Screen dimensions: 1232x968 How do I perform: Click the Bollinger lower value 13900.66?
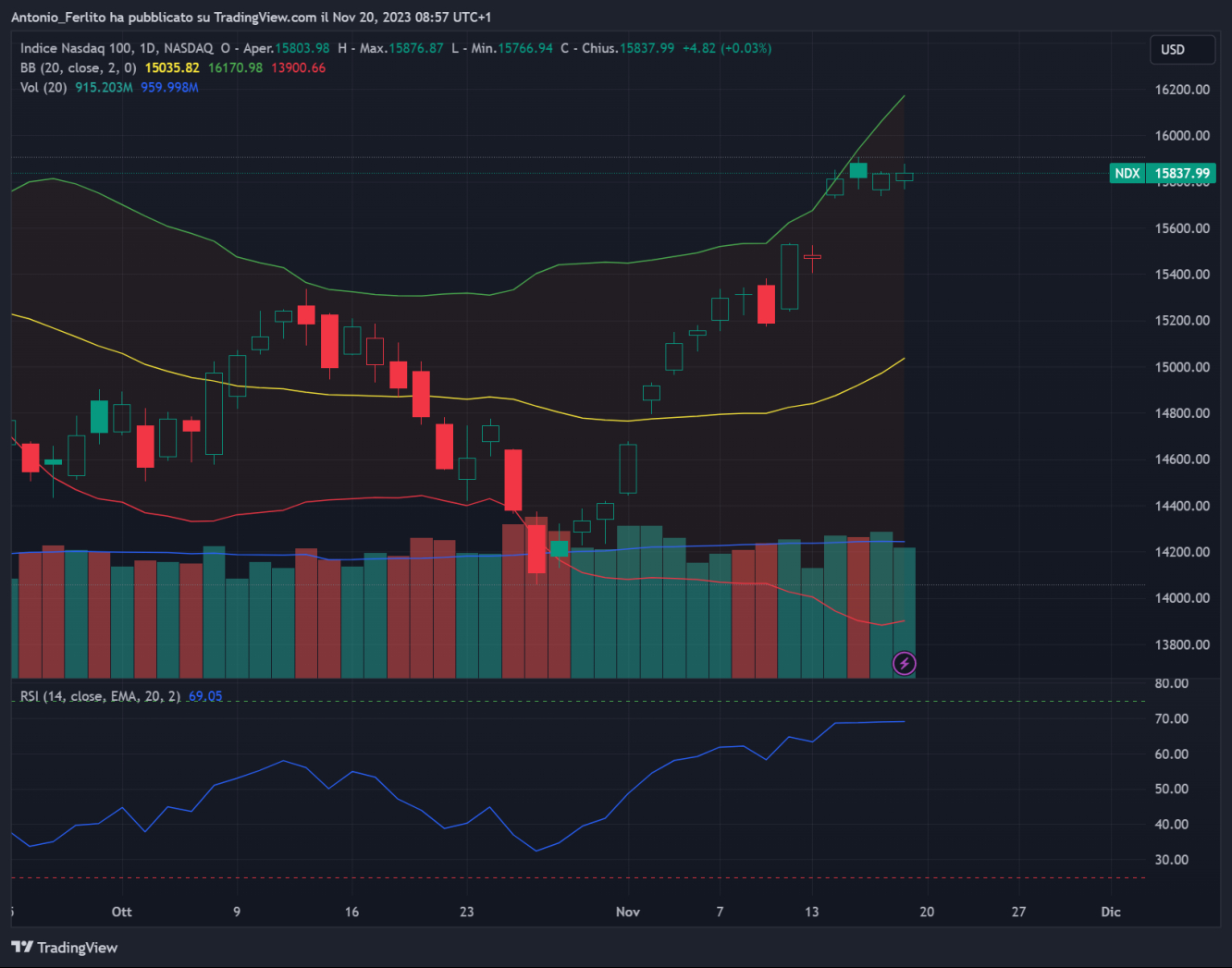click(x=298, y=67)
